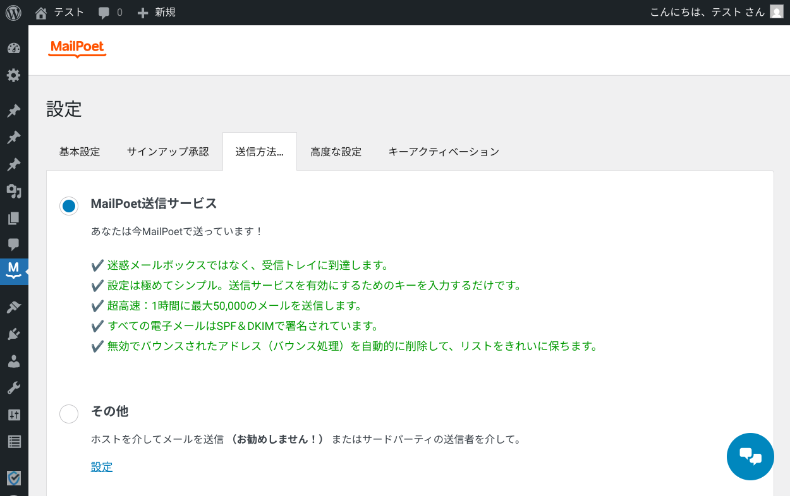Screen dimensions: 790x496
Task: Click the MailPoet送信サービス heading
Action: (x=154, y=203)
